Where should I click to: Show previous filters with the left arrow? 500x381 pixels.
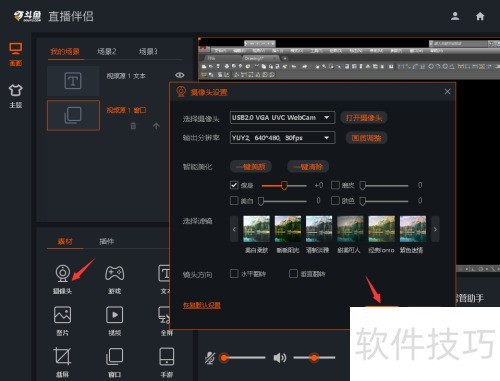point(234,229)
